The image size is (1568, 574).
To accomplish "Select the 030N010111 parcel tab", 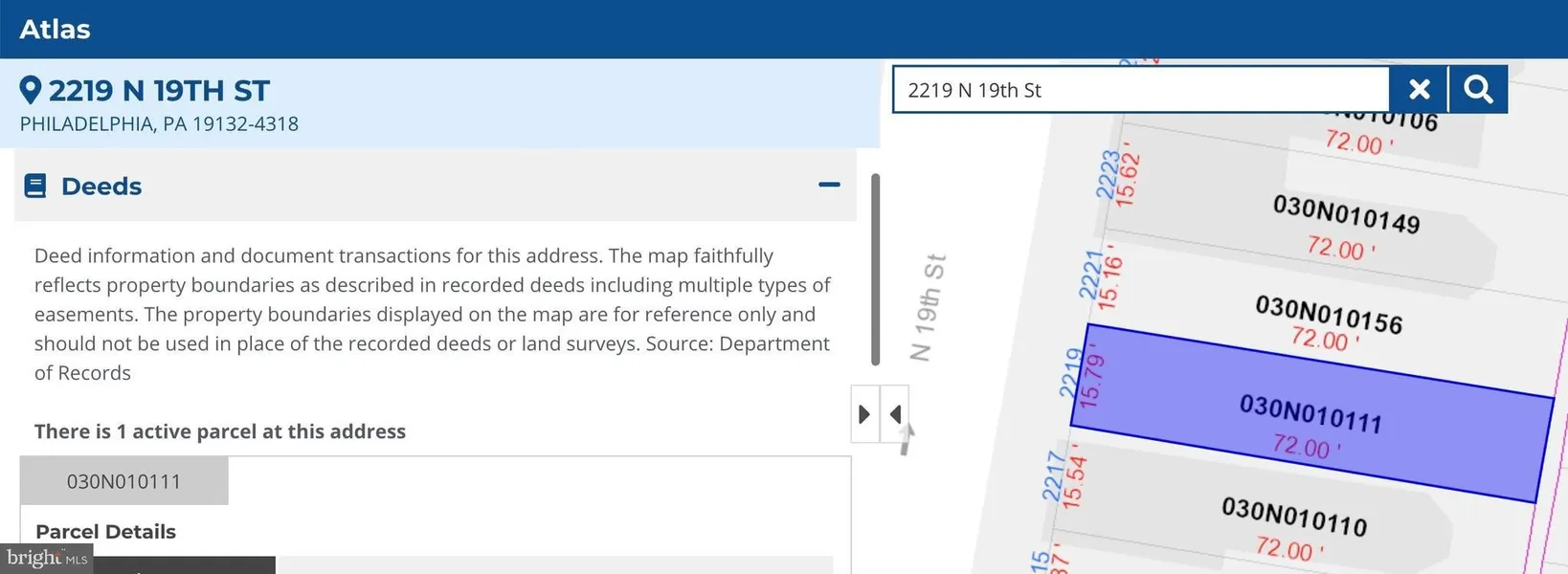I will click(123, 481).
